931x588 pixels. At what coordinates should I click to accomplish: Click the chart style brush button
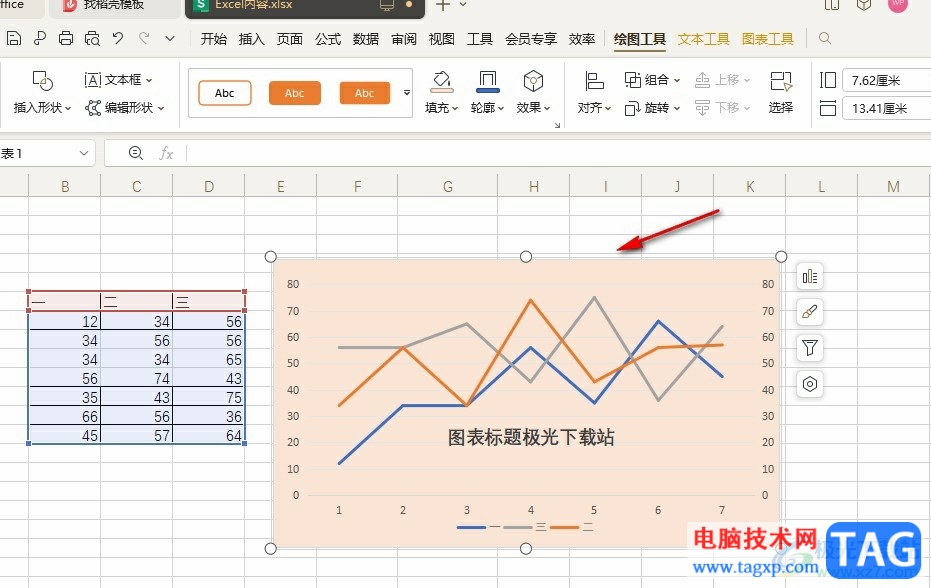point(810,312)
